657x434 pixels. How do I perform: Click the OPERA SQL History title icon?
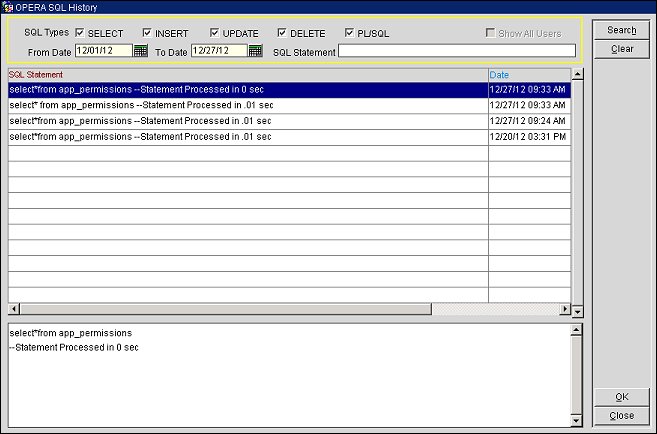7,7
